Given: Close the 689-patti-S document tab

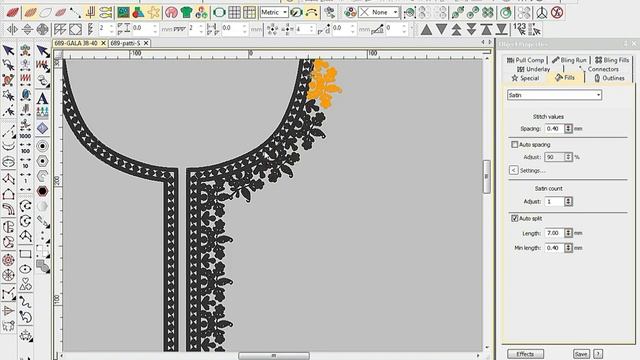Looking at the screenshot, I should tap(146, 43).
